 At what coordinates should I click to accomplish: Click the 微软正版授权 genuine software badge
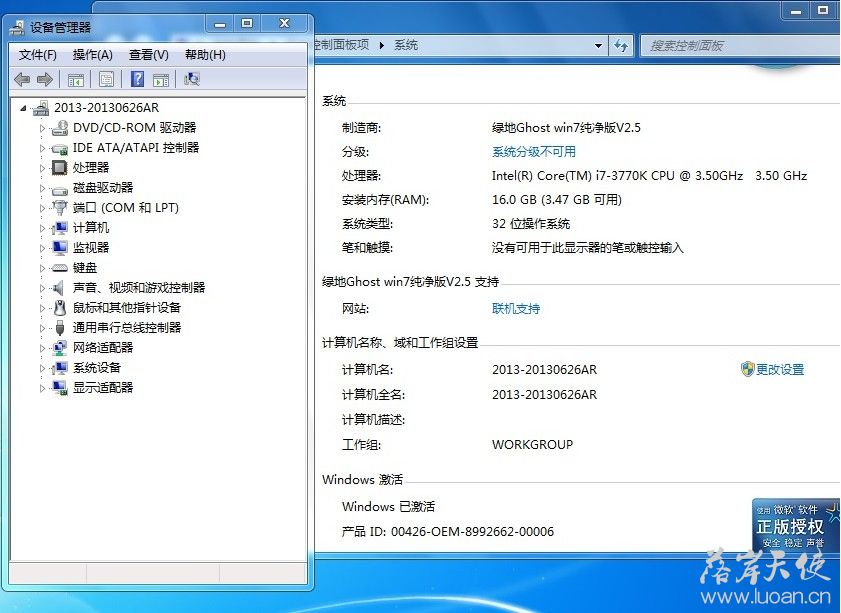pyautogui.click(x=796, y=525)
